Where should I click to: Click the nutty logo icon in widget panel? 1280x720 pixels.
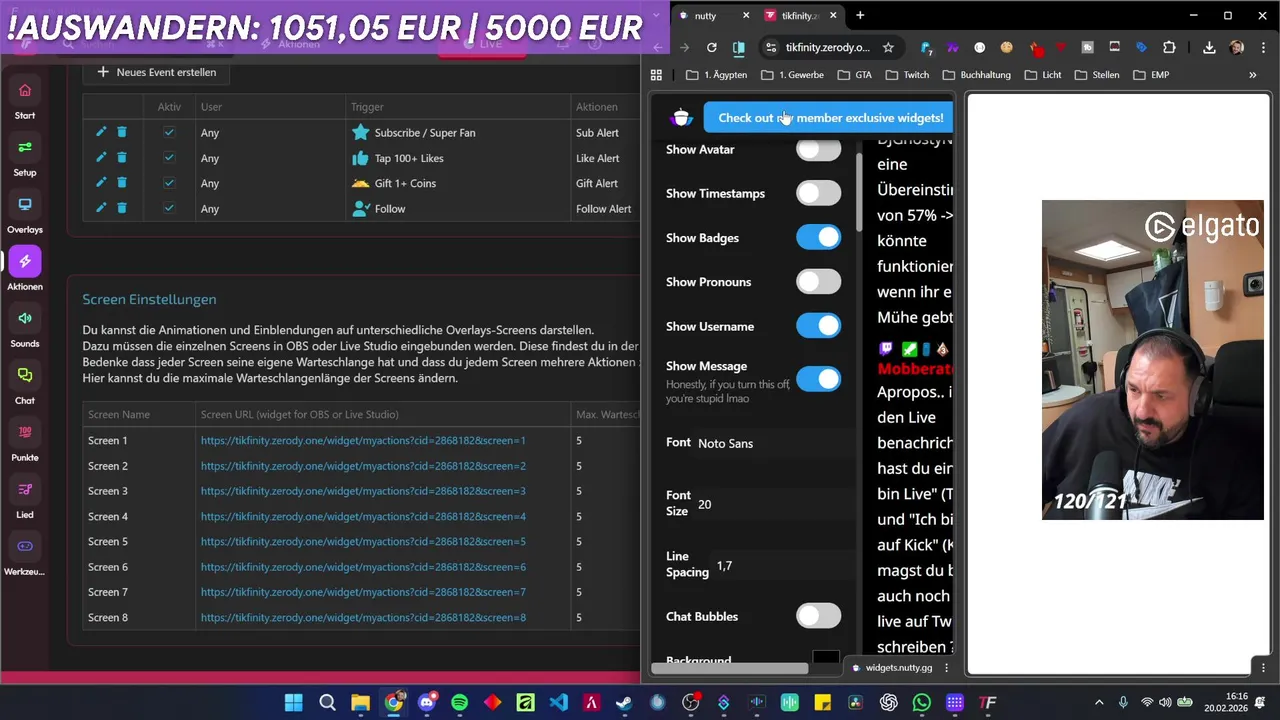[682, 117]
